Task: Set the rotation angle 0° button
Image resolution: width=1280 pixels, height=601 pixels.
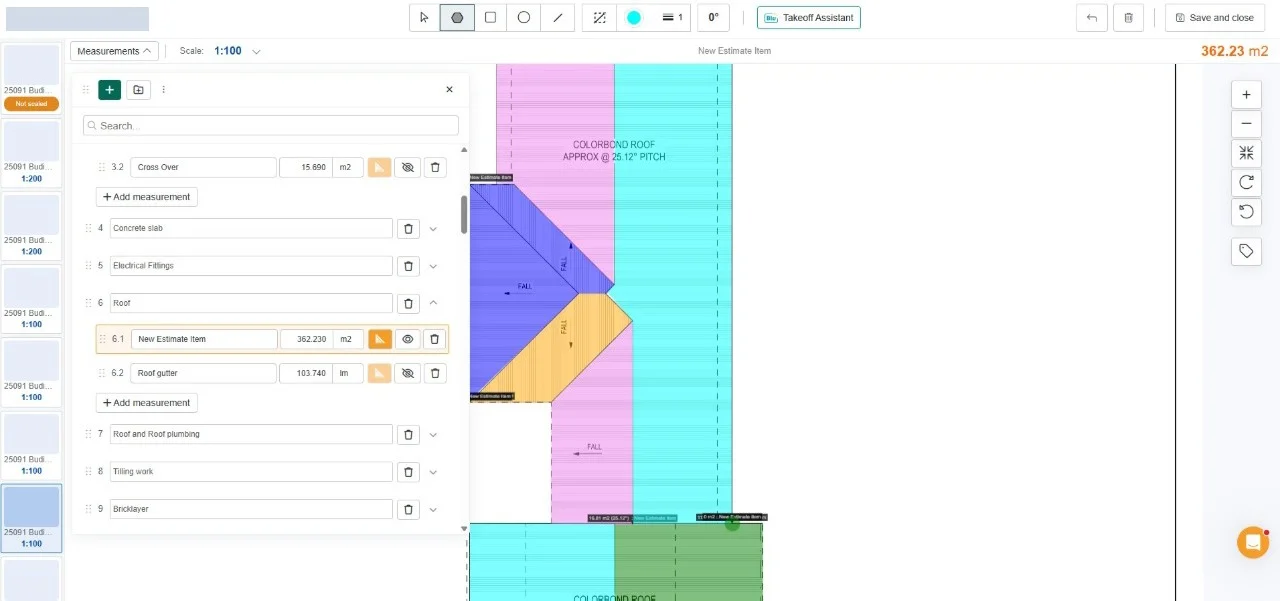Action: coord(713,17)
